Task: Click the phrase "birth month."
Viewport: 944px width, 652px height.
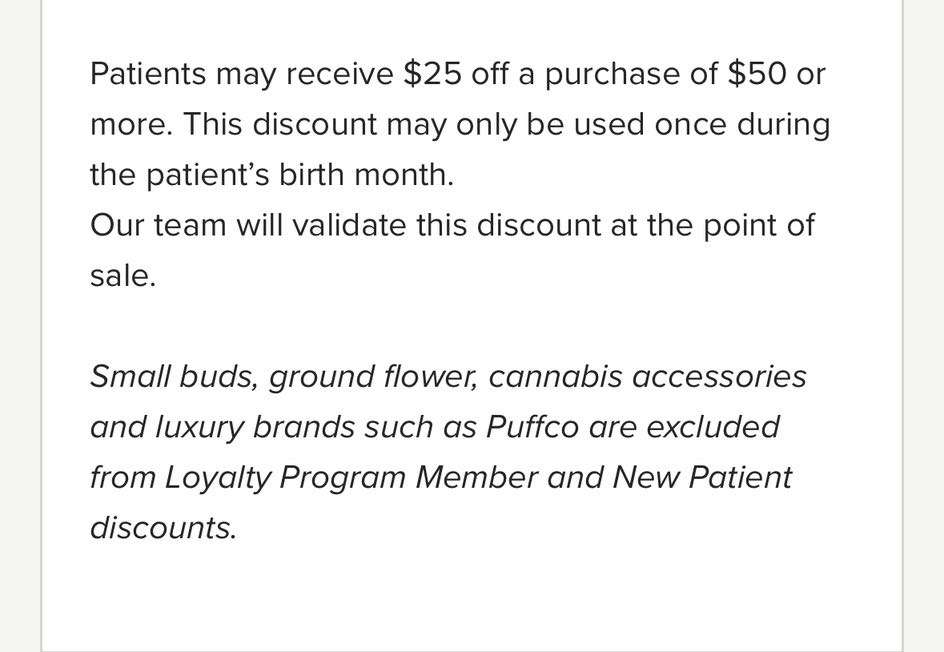Action: [366, 175]
